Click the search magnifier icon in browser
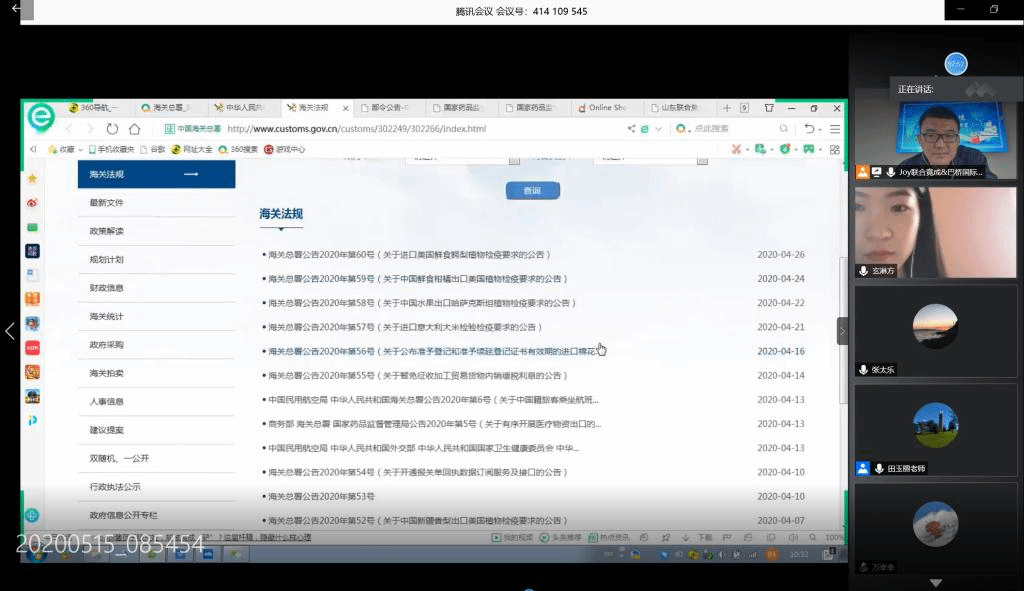The width and height of the screenshot is (1024, 591). point(784,129)
